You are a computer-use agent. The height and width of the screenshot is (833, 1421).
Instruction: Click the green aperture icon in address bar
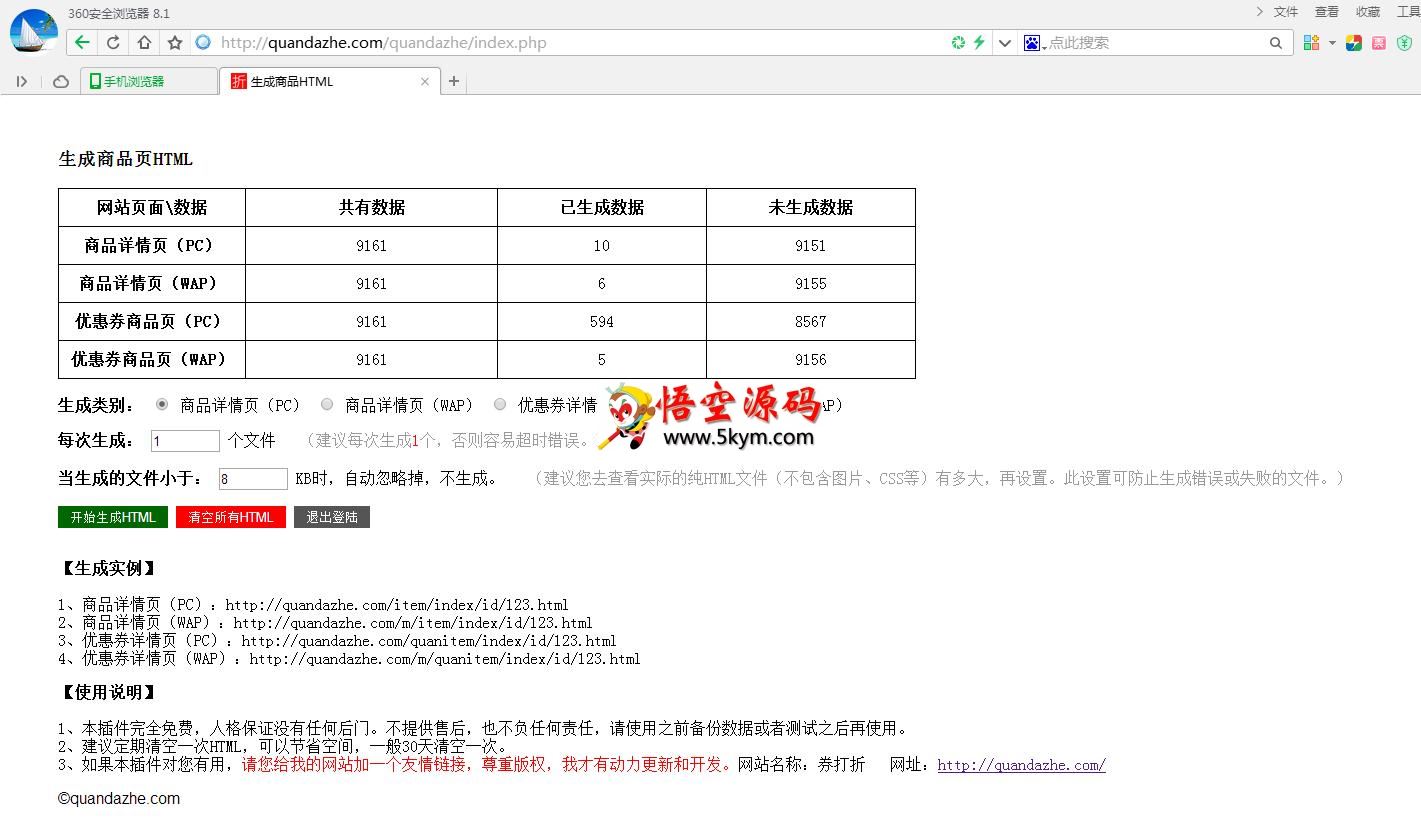(958, 42)
